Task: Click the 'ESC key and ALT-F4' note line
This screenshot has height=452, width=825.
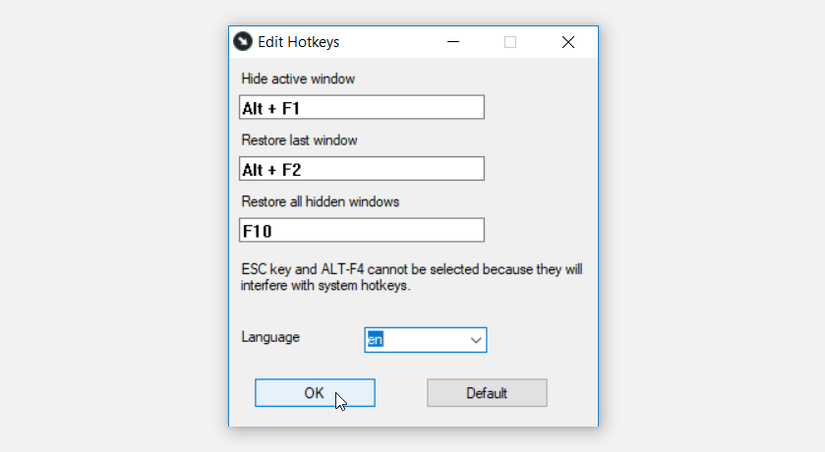Action: pyautogui.click(x=411, y=270)
